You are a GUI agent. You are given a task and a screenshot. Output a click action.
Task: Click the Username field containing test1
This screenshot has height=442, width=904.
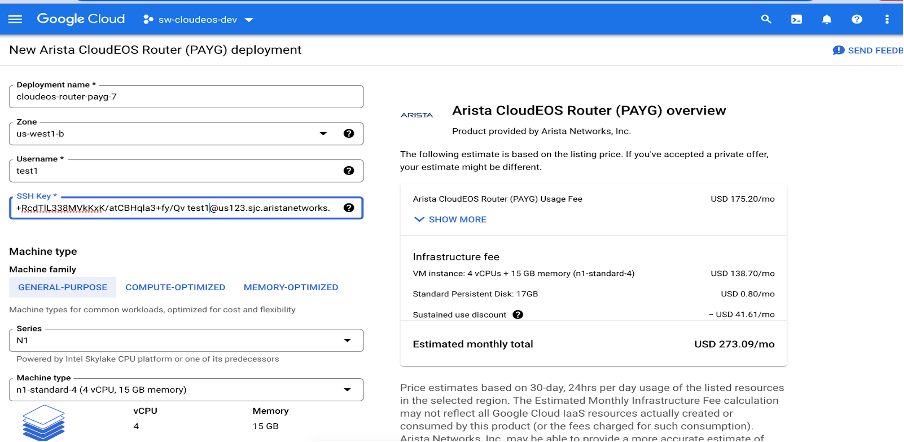(186, 171)
